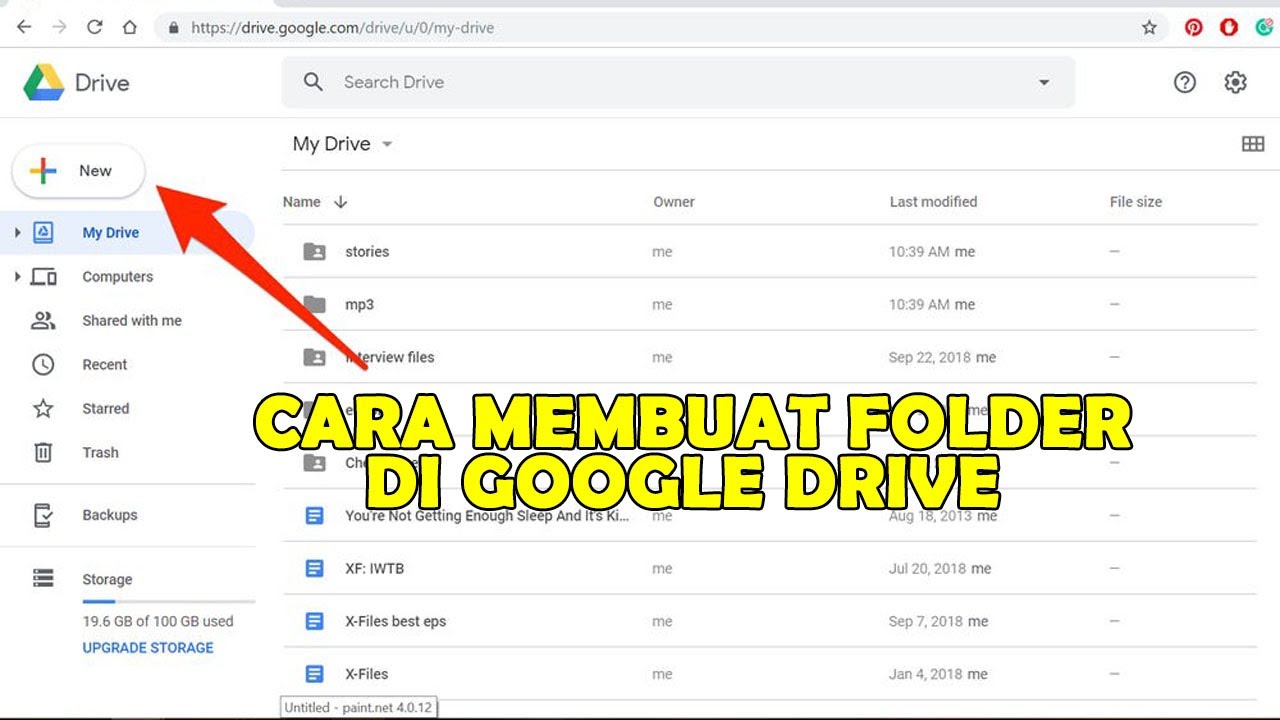Click the browser forward arrow
1280x720 pixels.
[x=59, y=28]
